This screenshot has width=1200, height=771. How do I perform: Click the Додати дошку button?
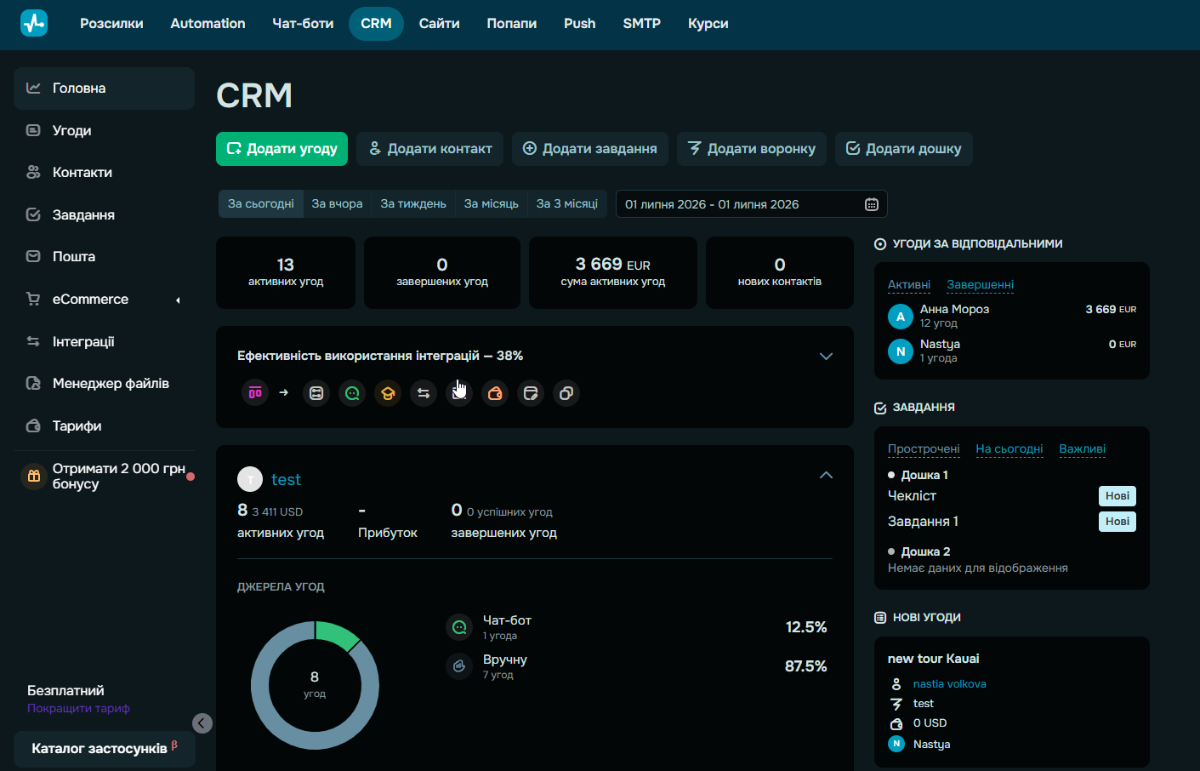[x=904, y=149]
